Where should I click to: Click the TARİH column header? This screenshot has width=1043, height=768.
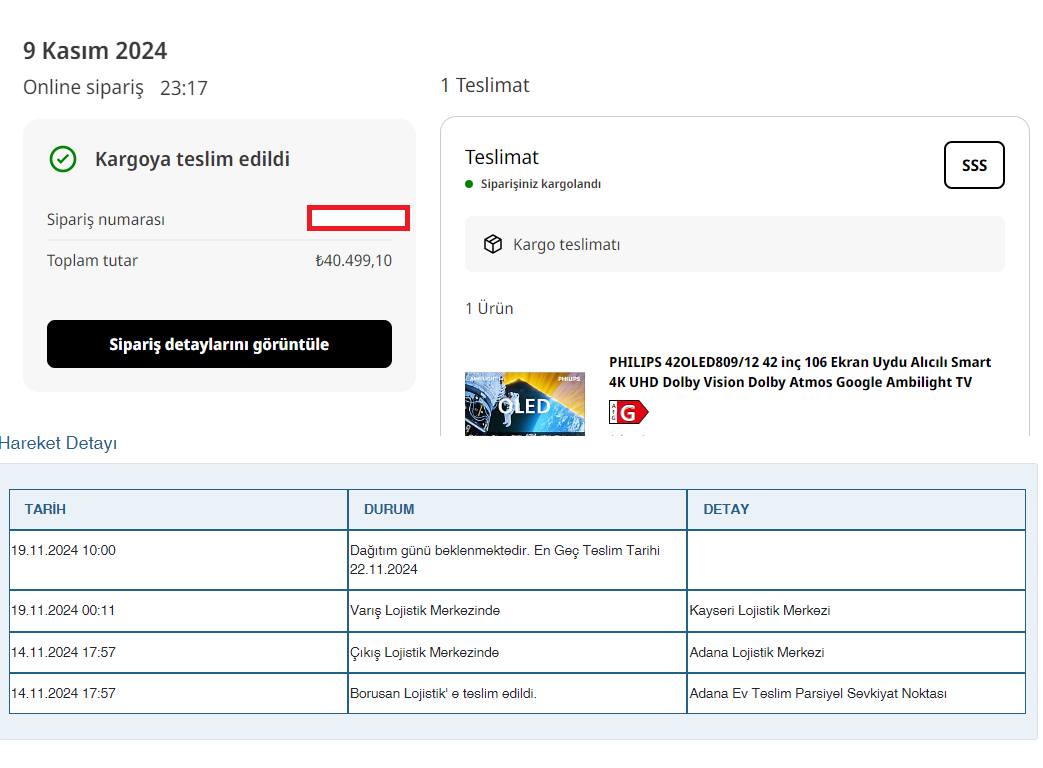click(178, 509)
